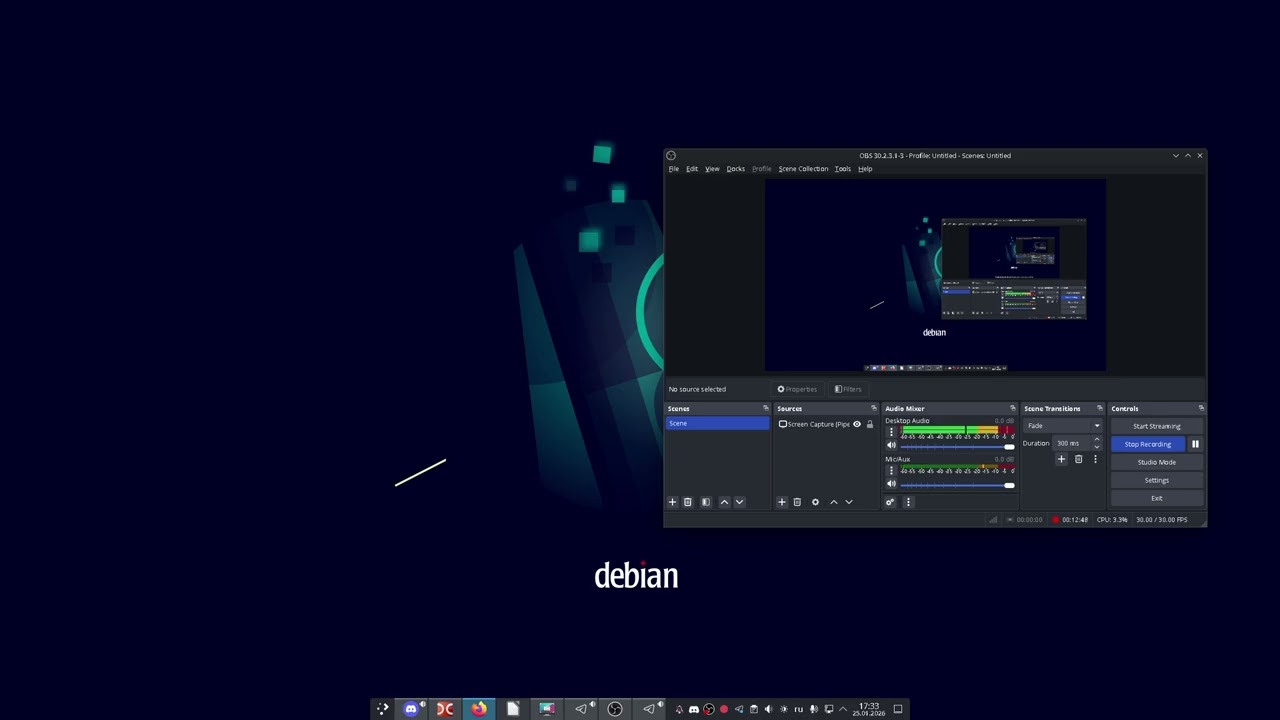Open scene filters icon in Scenes dock
The image size is (1280, 720).
pos(705,502)
